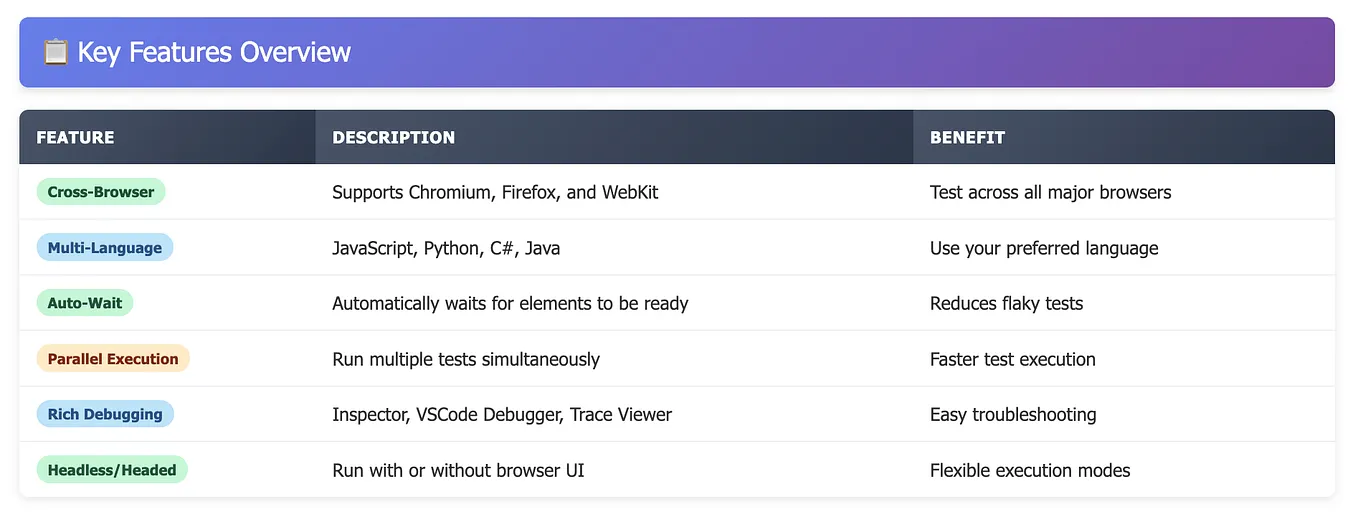Image resolution: width=1358 pixels, height=522 pixels.
Task: Click the DESCRIPTION column header
Action: click(393, 137)
